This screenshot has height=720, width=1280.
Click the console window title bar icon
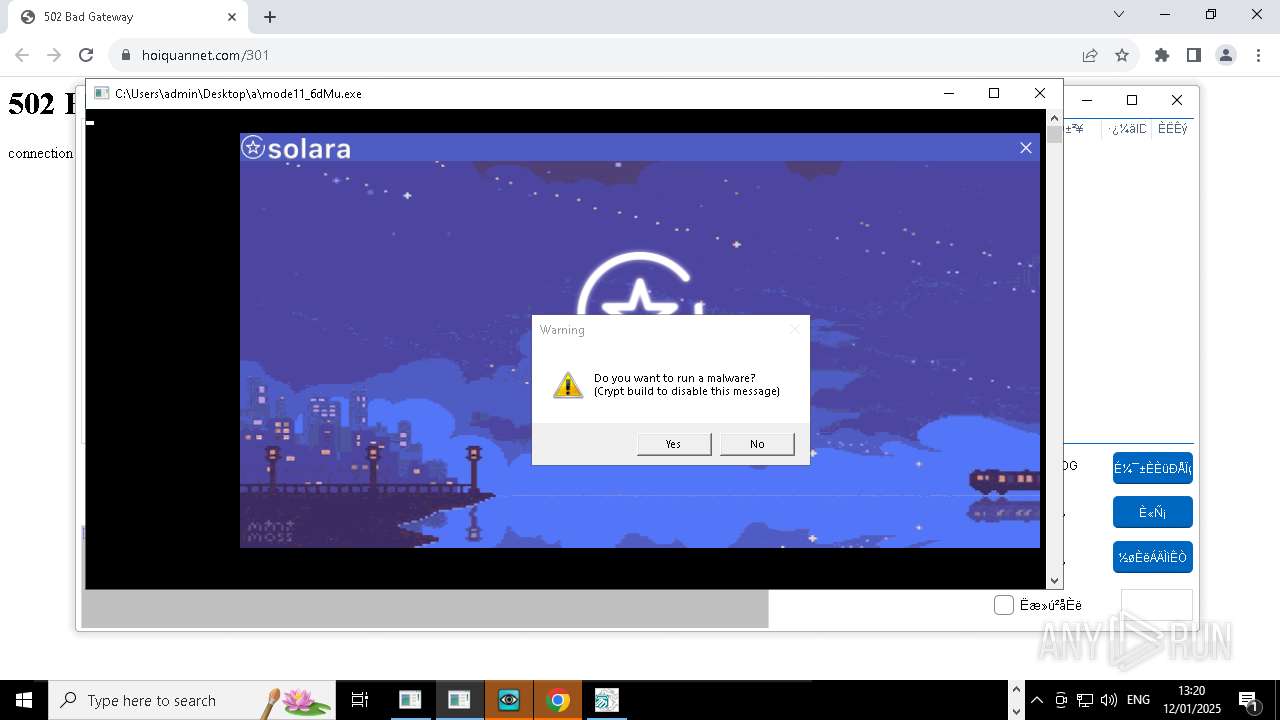pos(101,93)
